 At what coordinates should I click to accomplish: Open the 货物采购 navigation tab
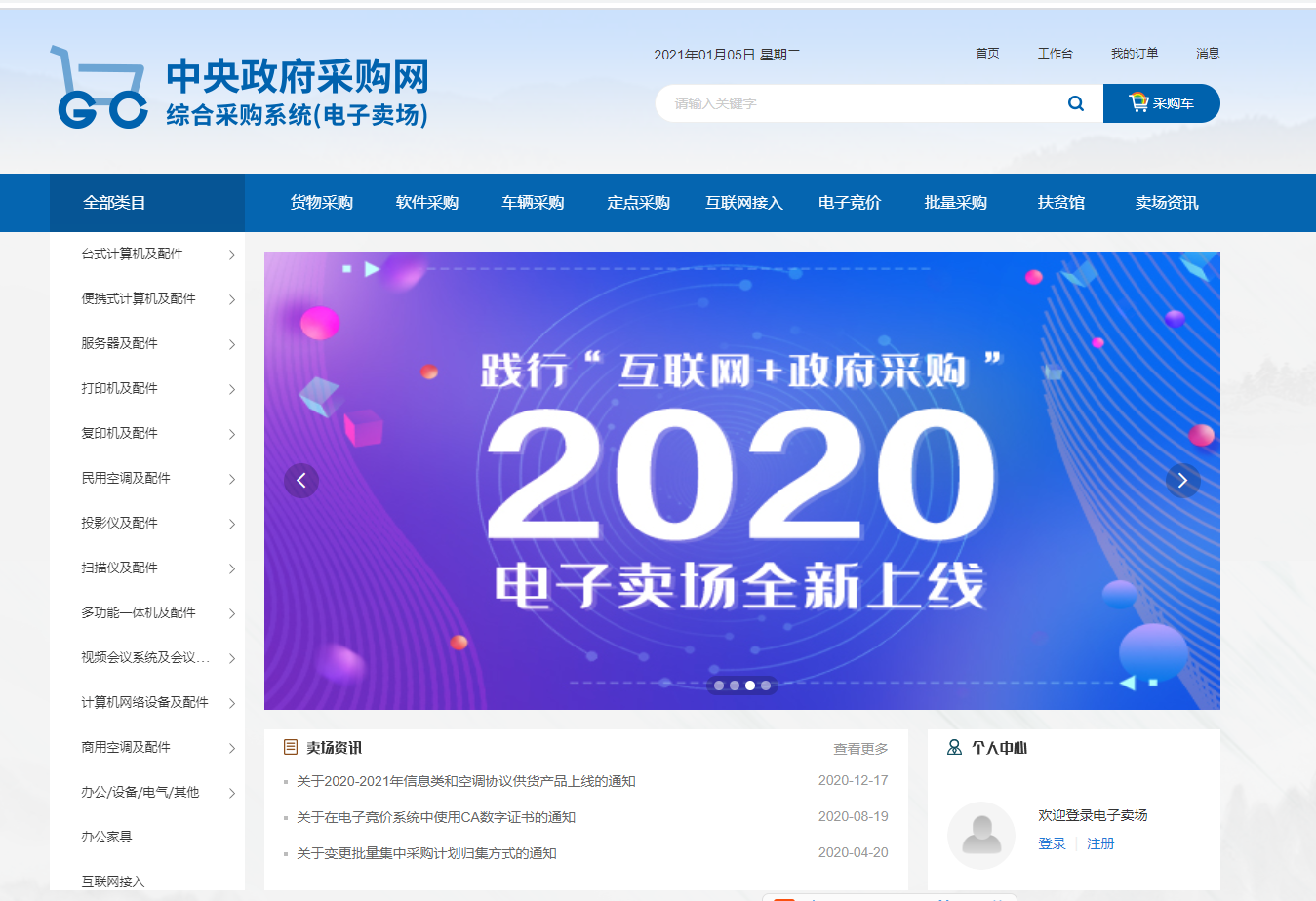coord(322,203)
